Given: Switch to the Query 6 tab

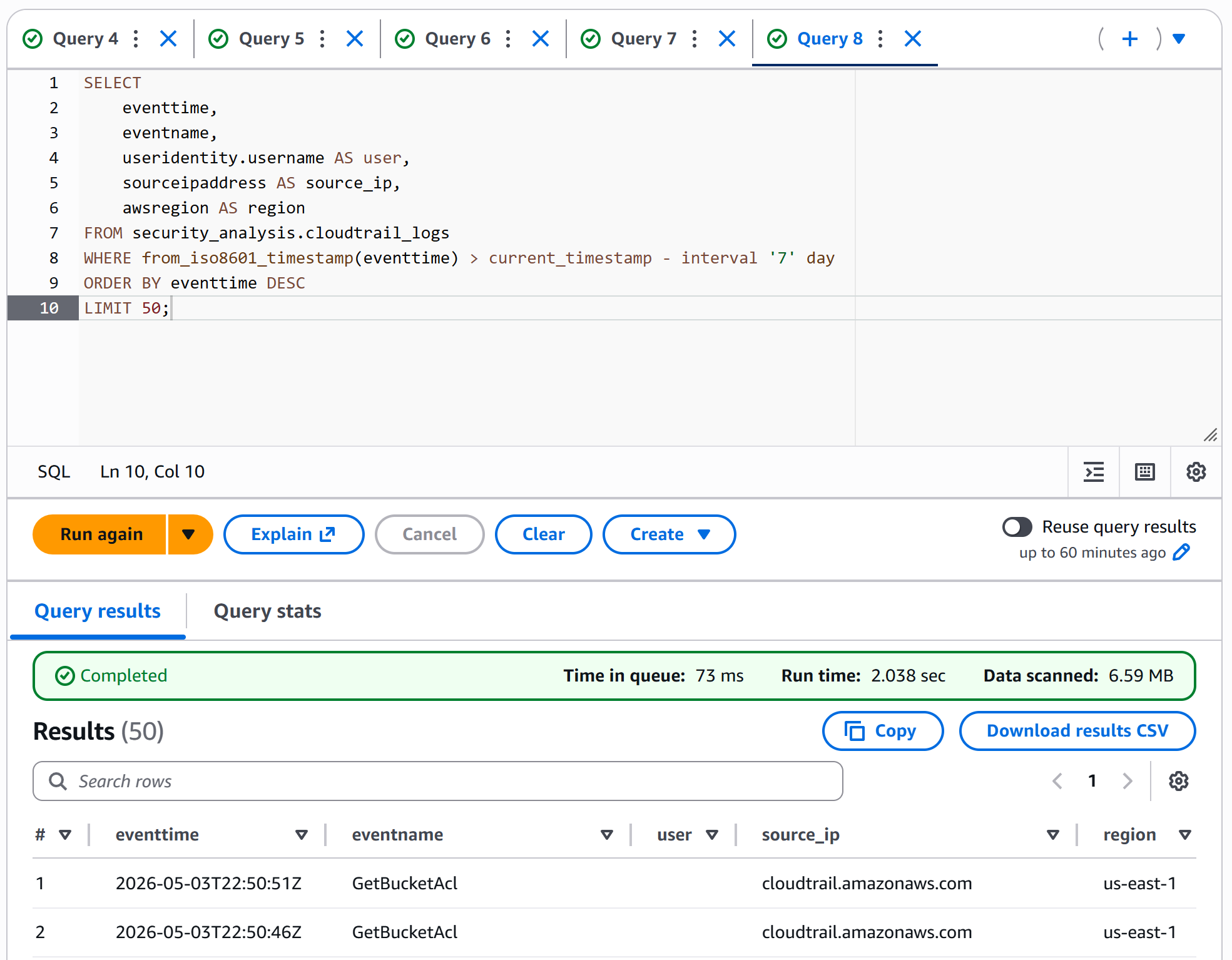Looking at the screenshot, I should [457, 39].
